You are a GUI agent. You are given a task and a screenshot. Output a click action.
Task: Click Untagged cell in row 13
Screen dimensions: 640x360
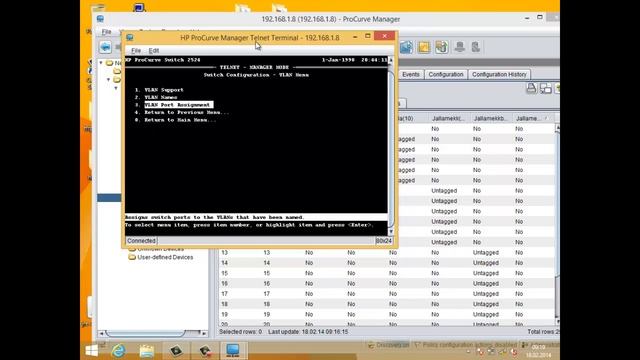[486, 253]
